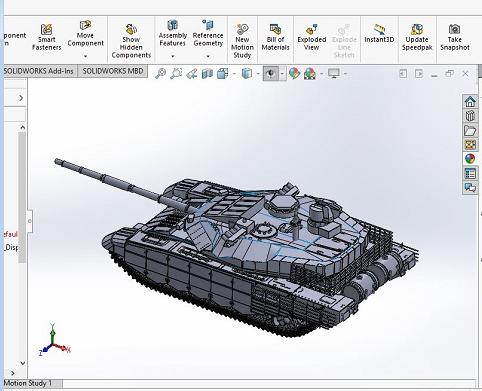The image size is (482, 391).
Task: Select the Move Component tool
Action: [85, 33]
